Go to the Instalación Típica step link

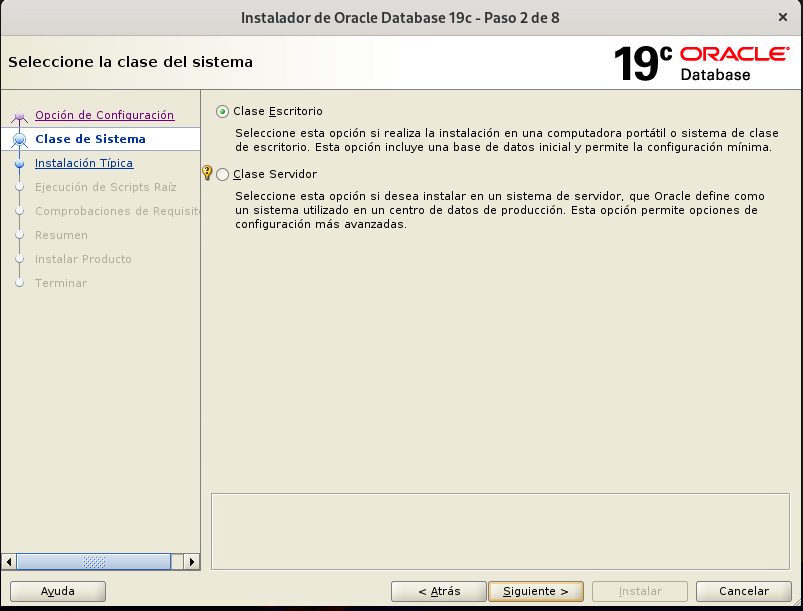click(83, 163)
